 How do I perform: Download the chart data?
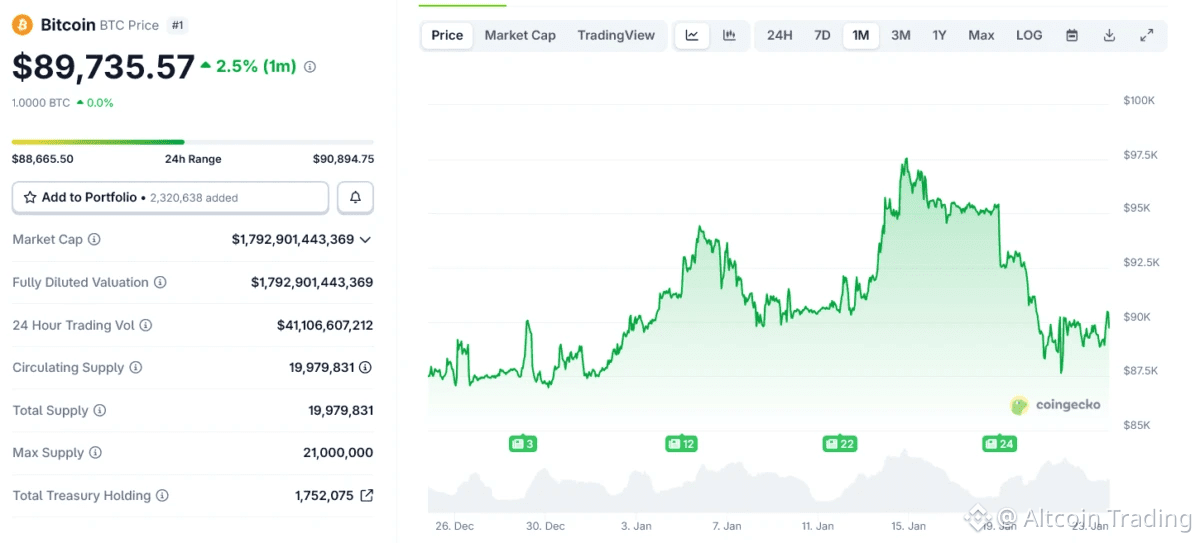1109,35
